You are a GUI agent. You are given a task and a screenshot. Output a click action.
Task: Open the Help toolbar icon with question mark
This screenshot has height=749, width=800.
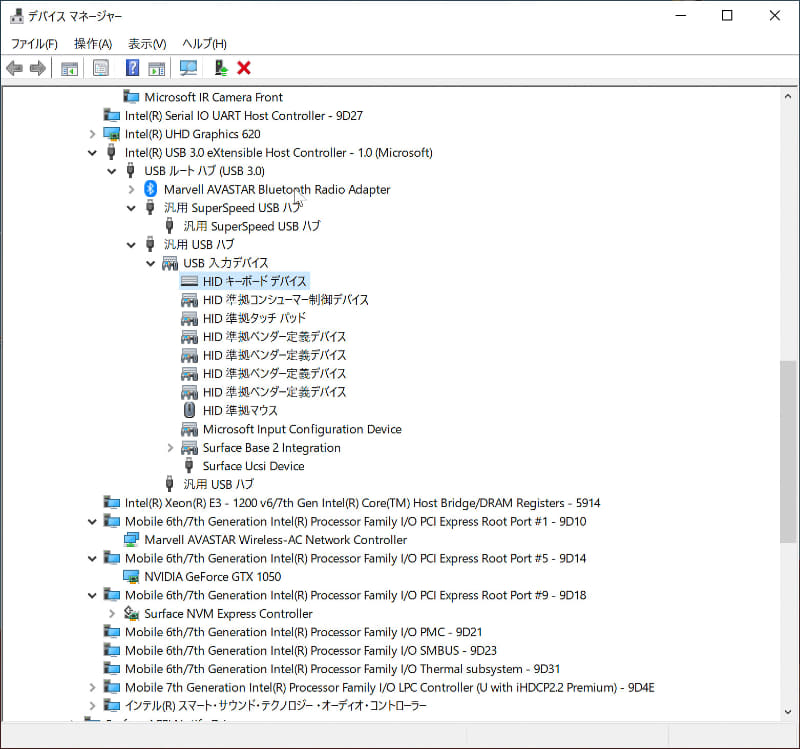(132, 68)
